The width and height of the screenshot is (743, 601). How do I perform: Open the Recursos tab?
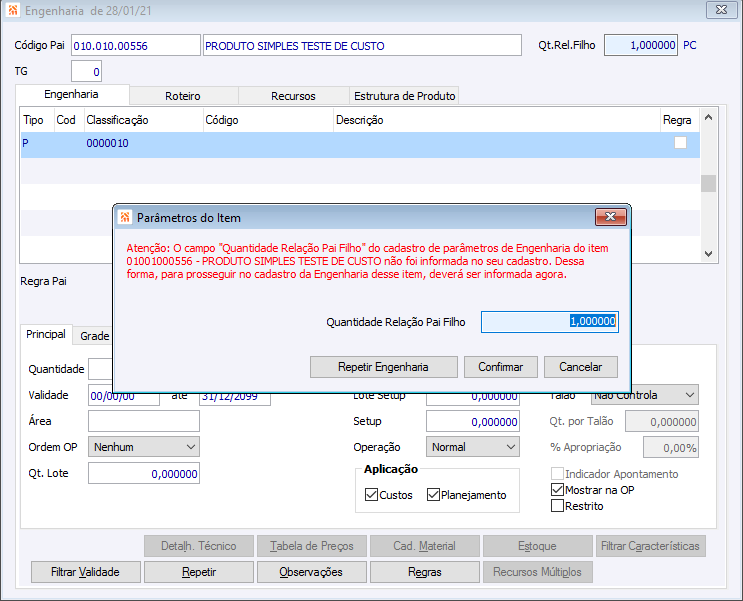293,96
